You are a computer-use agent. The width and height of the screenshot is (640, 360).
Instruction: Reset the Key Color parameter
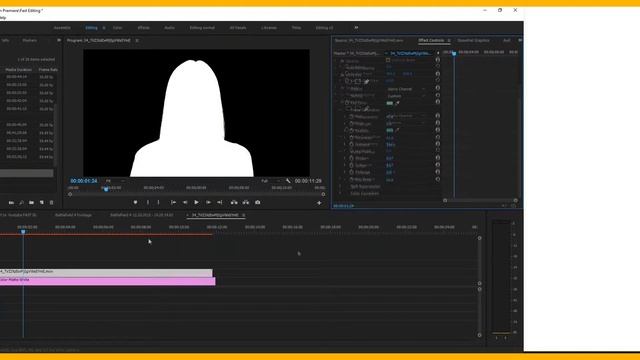click(438, 102)
